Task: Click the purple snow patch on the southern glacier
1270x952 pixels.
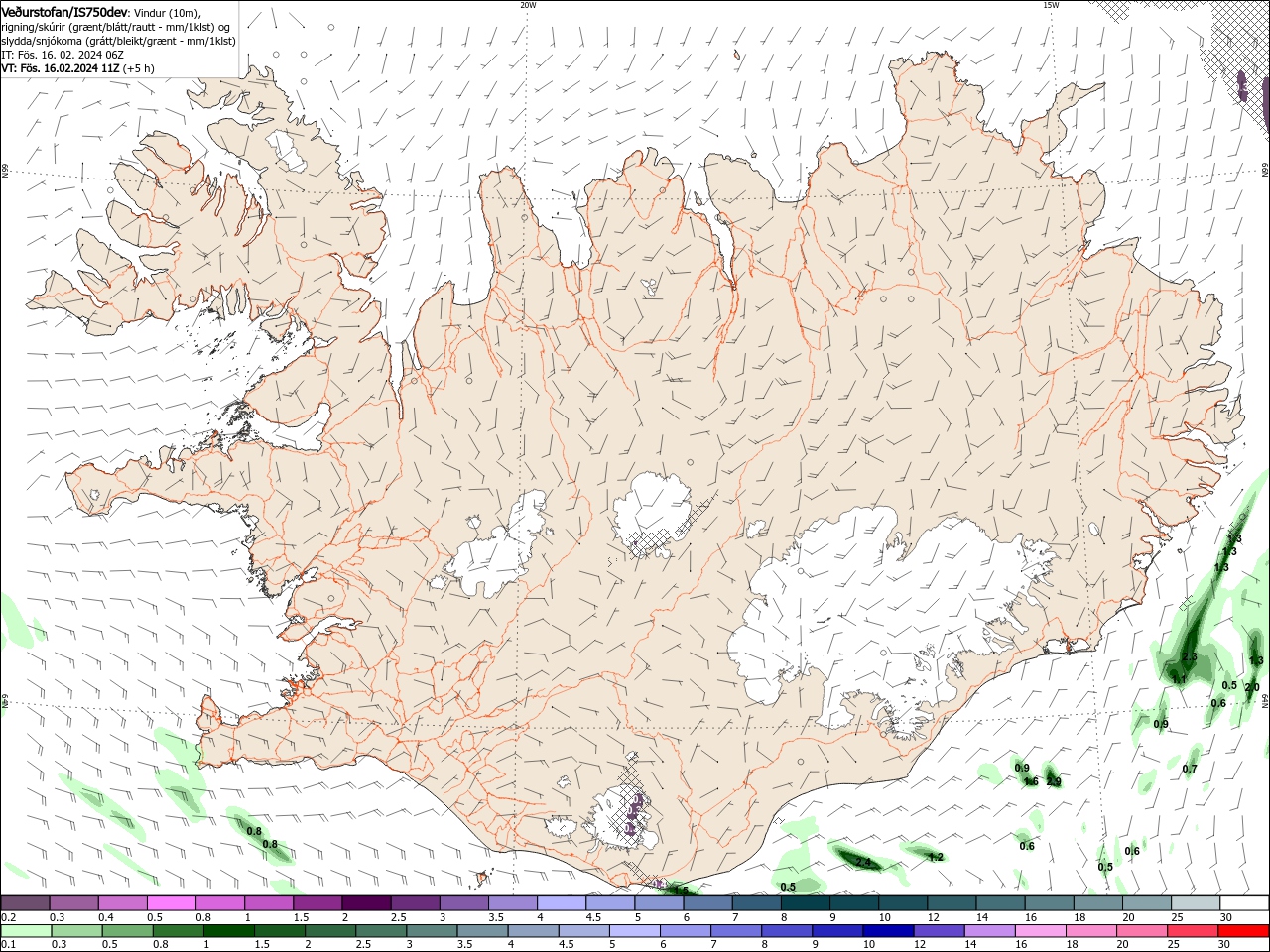Action: 635,815
